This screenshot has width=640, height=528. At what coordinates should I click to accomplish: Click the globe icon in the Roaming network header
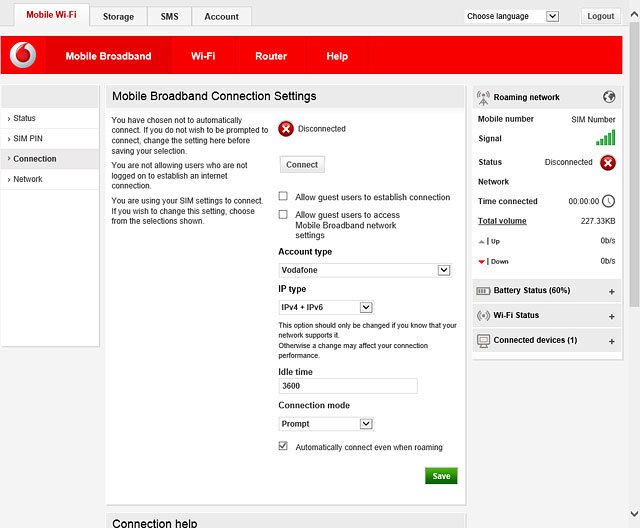[x=609, y=97]
